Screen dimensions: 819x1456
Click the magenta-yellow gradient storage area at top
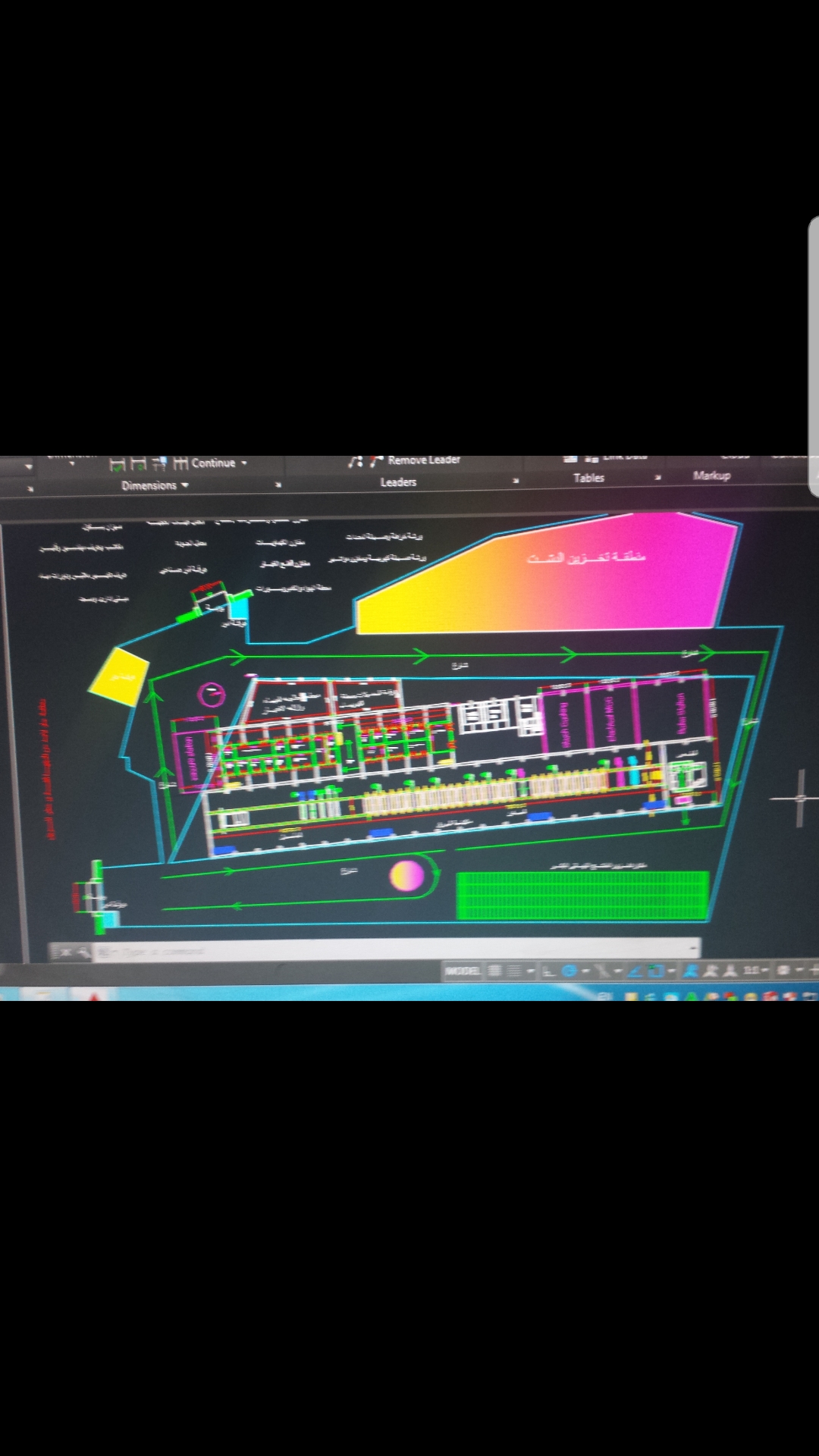546,575
